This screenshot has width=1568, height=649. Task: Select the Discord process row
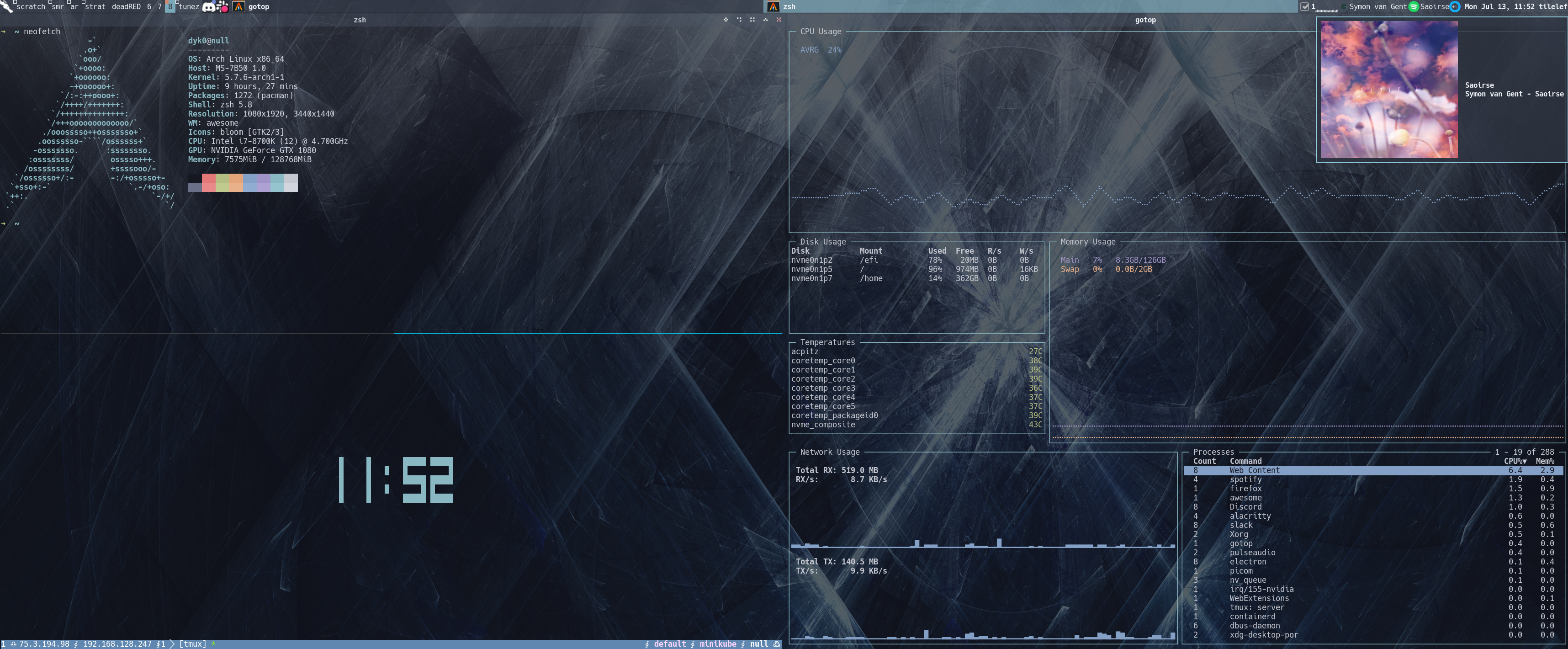[x=1373, y=506]
